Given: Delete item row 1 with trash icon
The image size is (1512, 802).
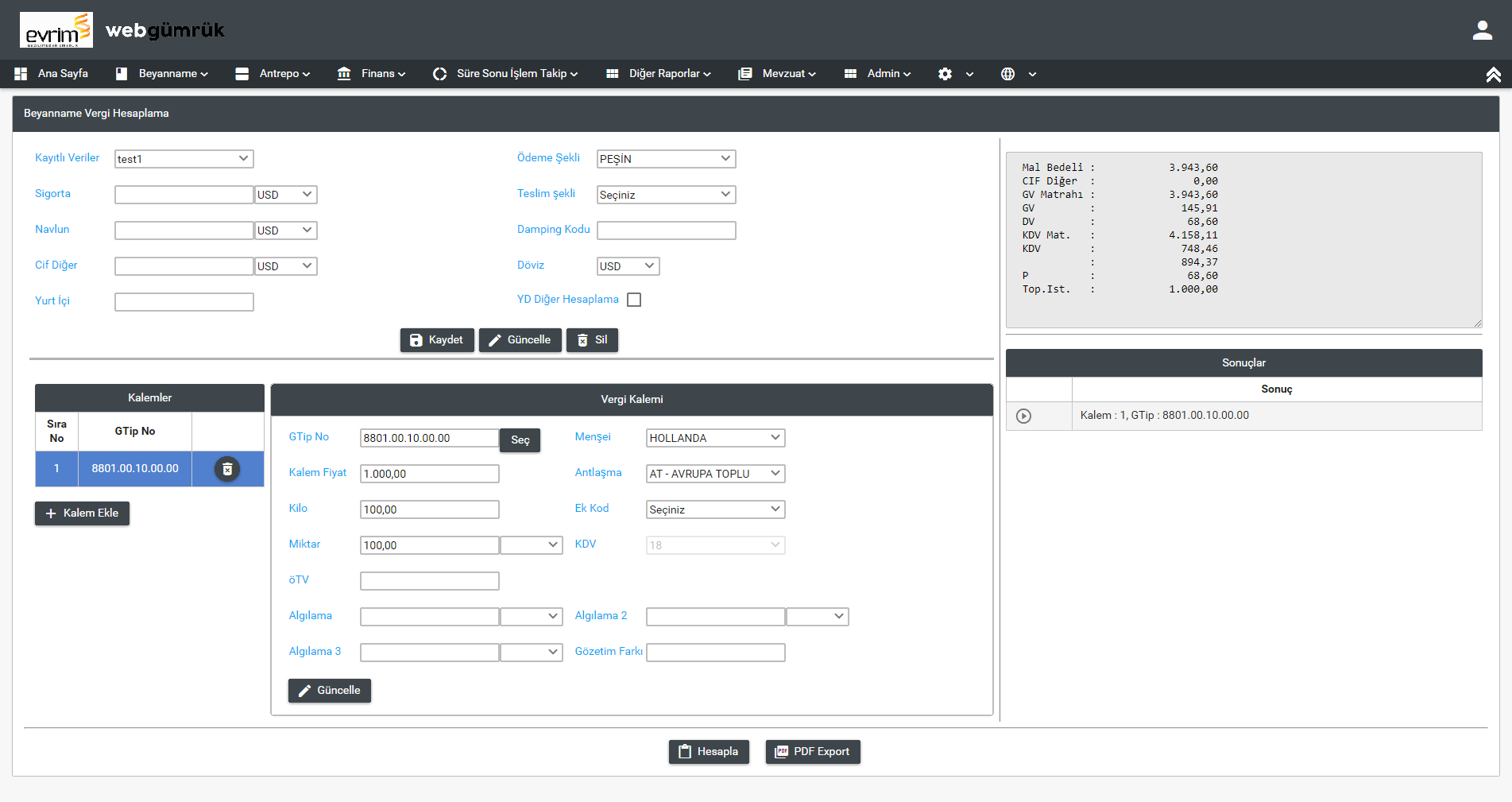Looking at the screenshot, I should [x=227, y=469].
